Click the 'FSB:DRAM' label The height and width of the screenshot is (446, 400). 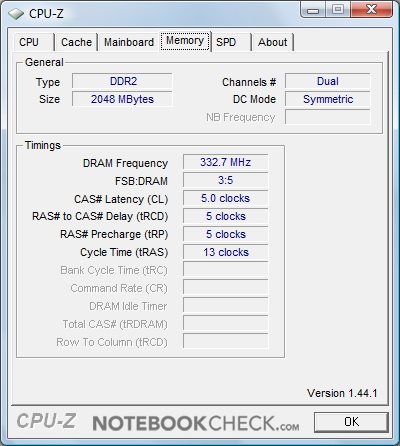click(x=141, y=181)
